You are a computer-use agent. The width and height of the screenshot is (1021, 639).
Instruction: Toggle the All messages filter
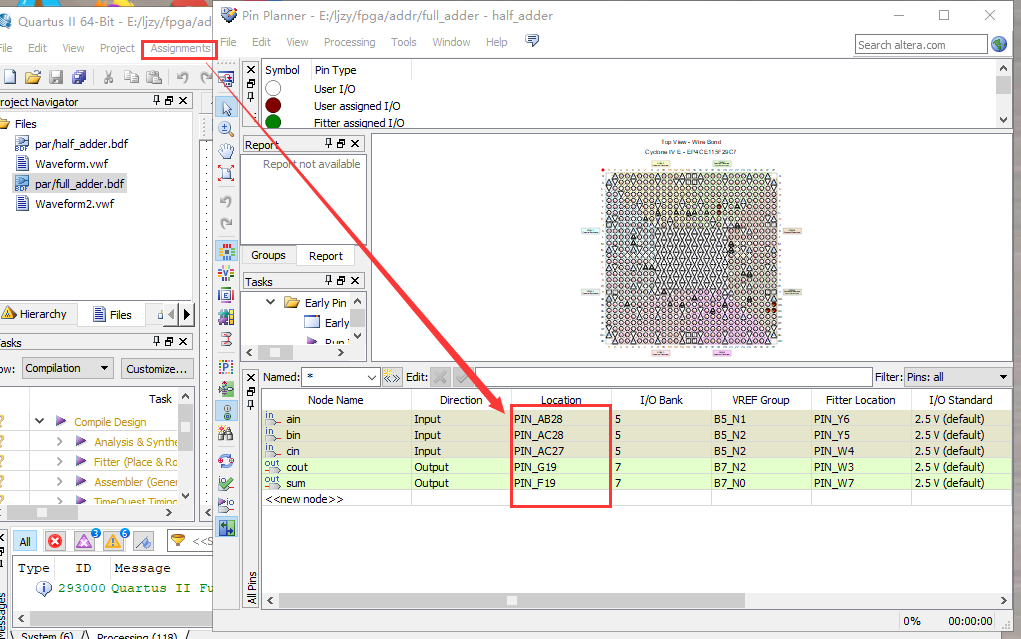[25, 541]
